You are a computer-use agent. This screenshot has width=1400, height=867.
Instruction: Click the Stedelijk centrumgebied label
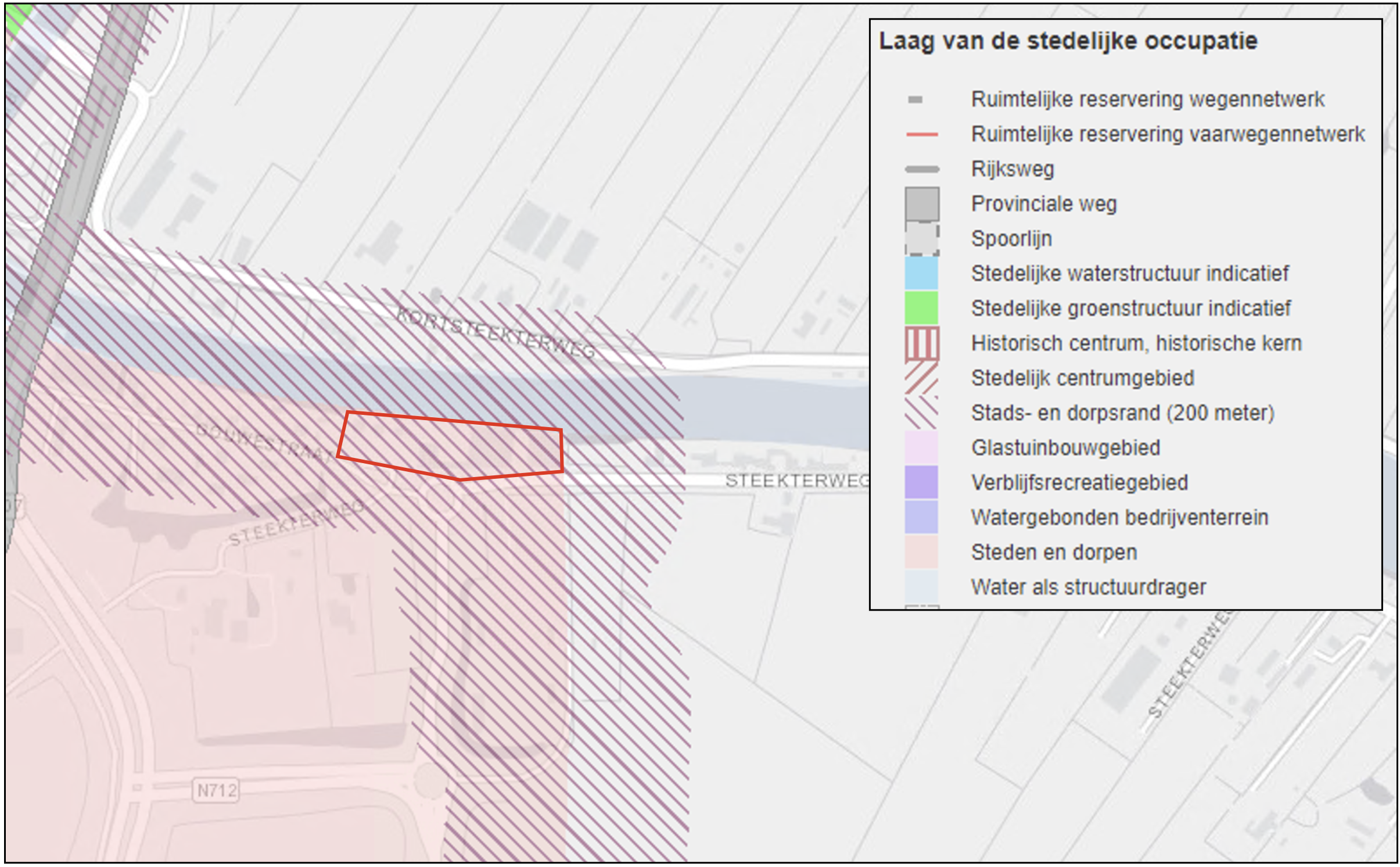[1083, 378]
